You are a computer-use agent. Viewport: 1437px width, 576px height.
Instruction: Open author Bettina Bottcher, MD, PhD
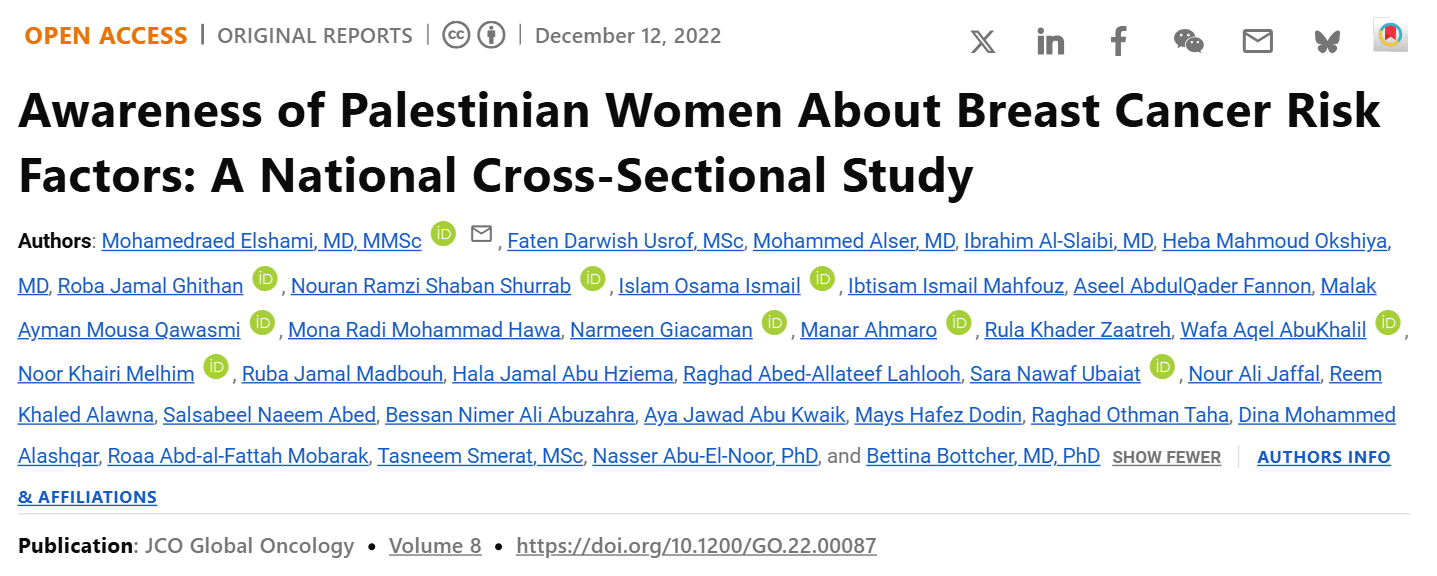click(x=983, y=456)
